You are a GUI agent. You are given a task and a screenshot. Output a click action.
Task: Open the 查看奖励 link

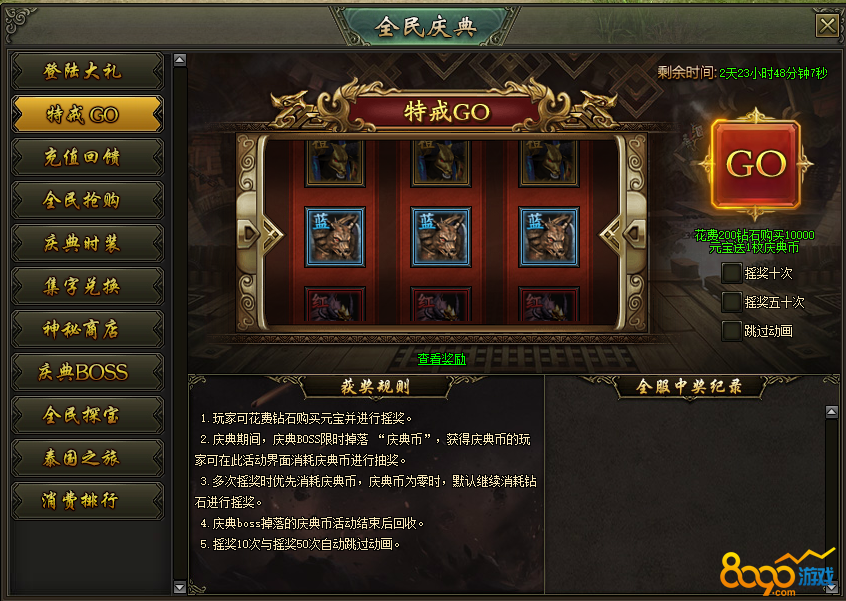[x=441, y=359]
